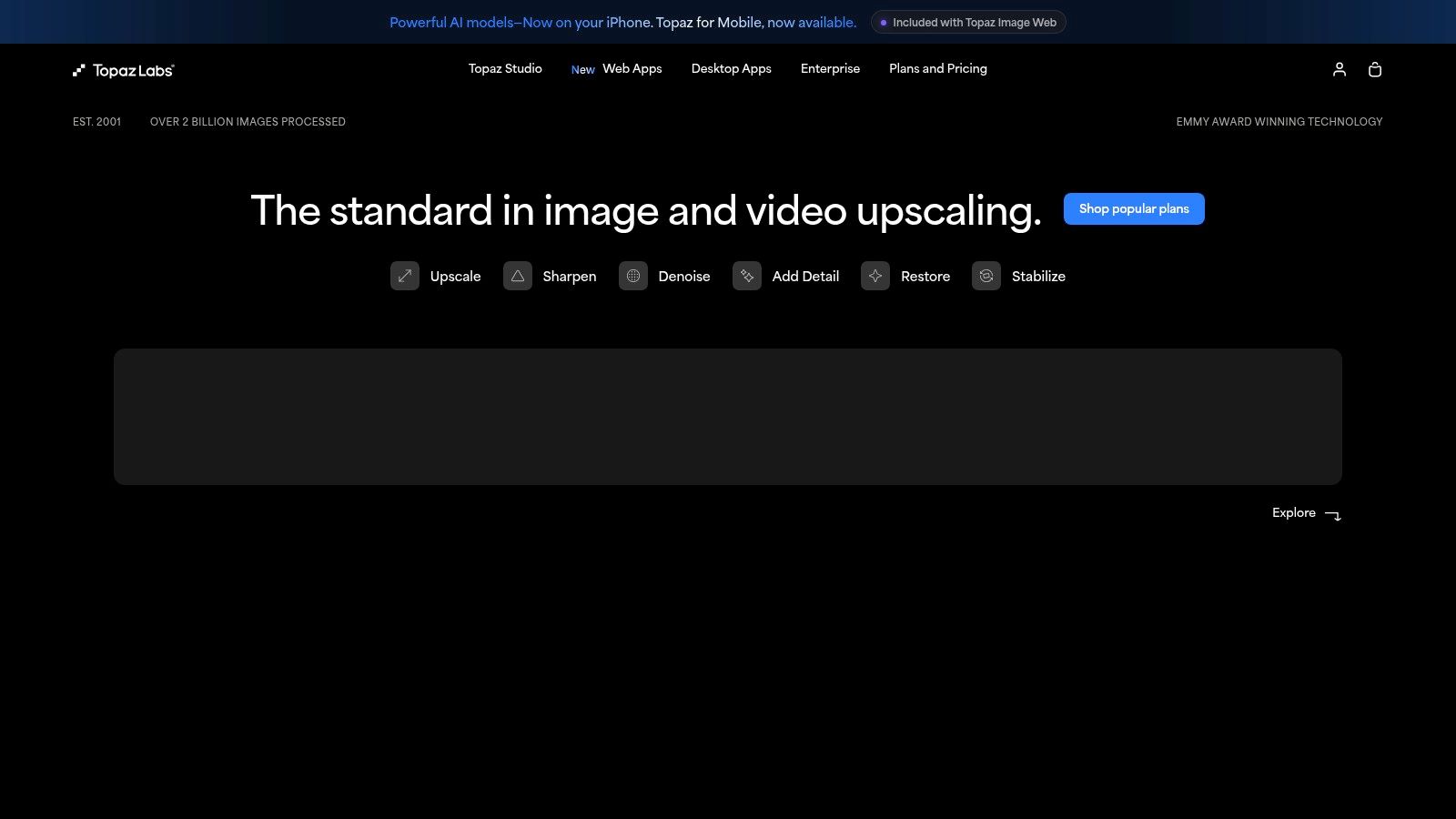The image size is (1456, 819).
Task: Click the Topaz Labs logo
Action: 123,70
